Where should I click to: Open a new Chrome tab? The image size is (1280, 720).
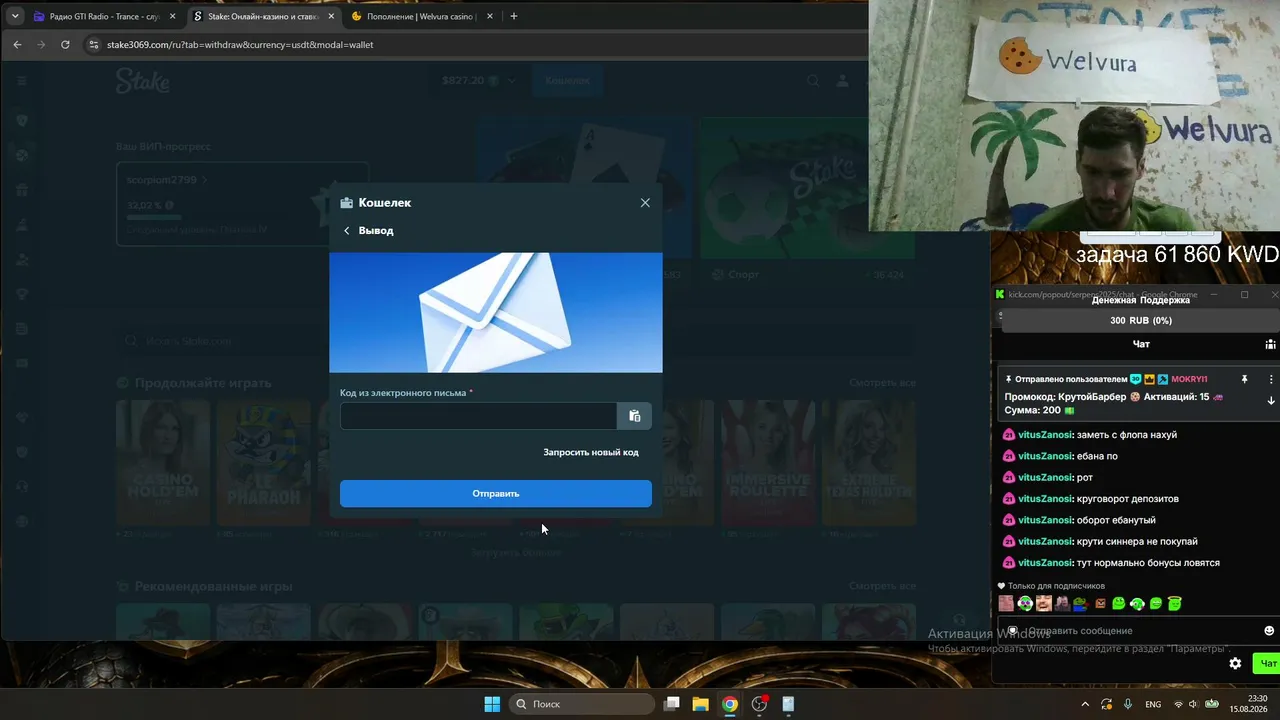pyautogui.click(x=514, y=16)
